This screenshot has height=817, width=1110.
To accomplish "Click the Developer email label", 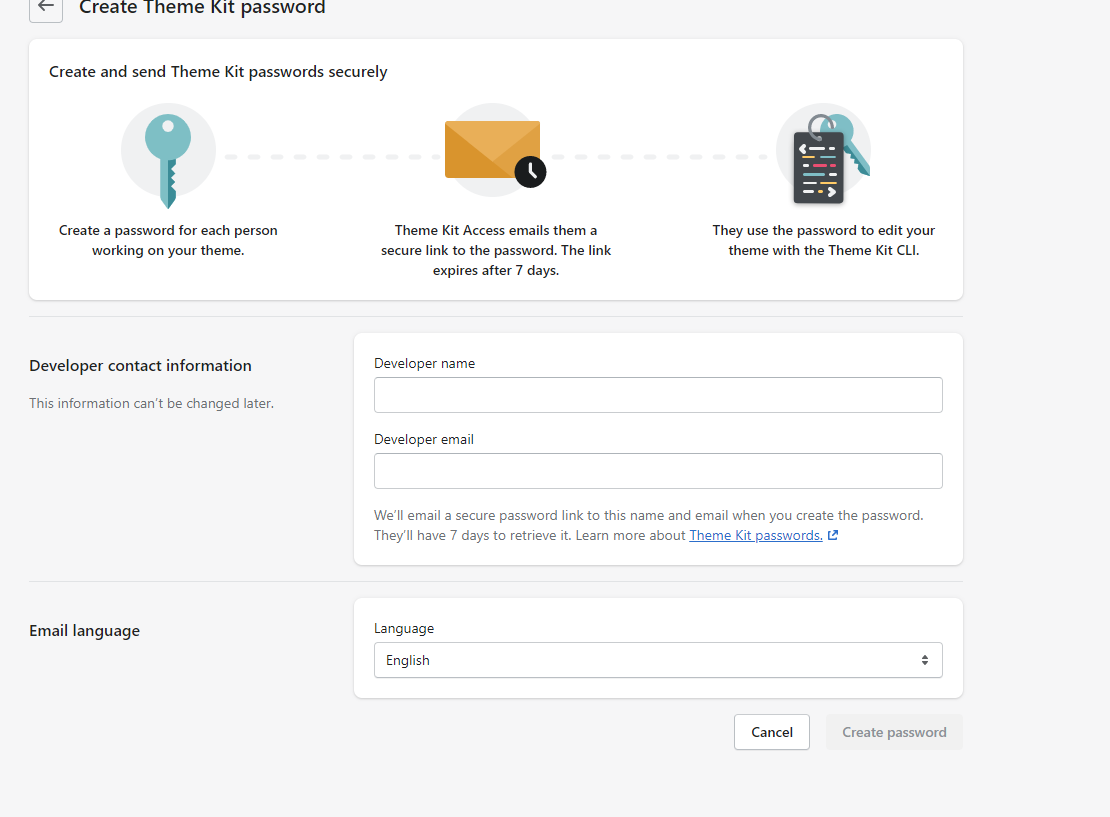I will 423,439.
